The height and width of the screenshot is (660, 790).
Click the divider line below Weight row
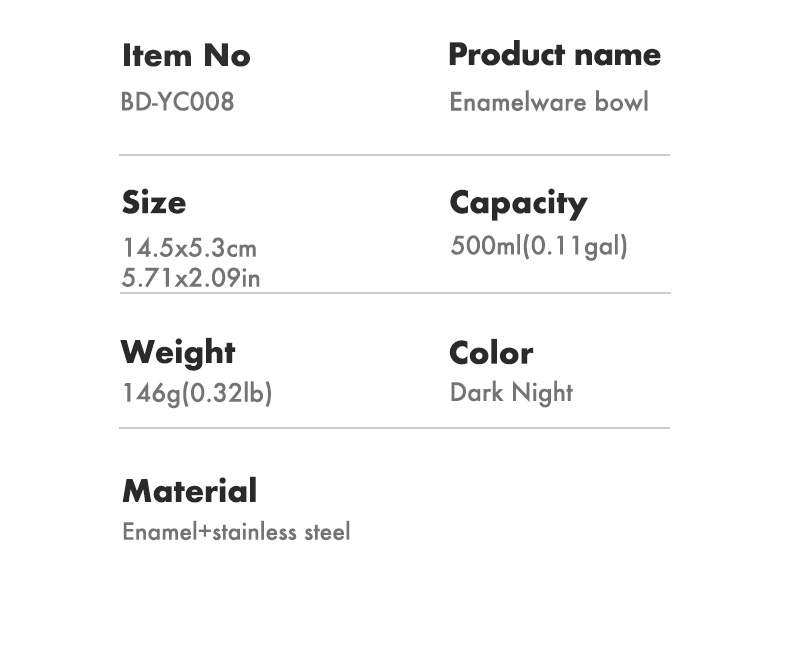394,428
